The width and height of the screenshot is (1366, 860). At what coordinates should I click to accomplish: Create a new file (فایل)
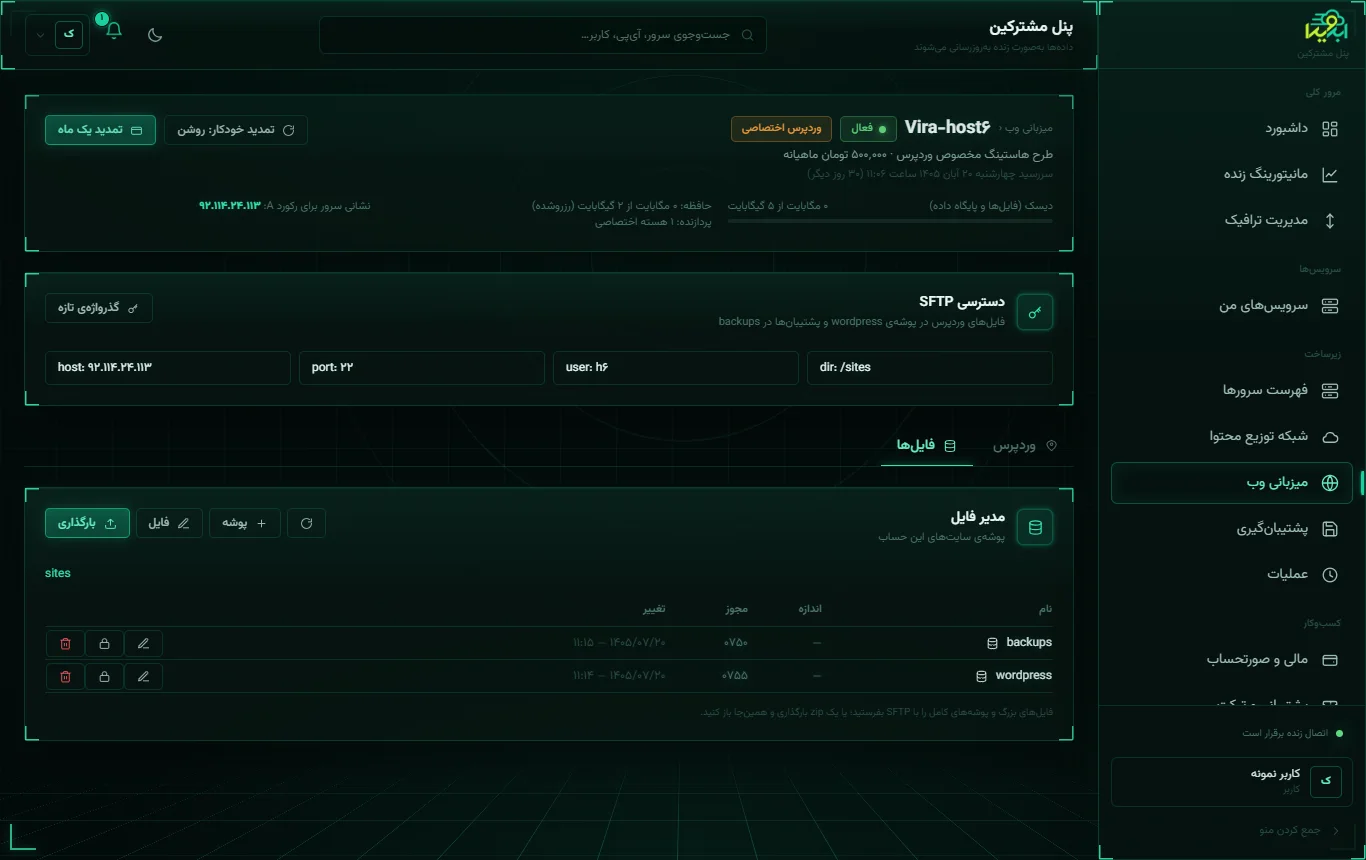169,523
